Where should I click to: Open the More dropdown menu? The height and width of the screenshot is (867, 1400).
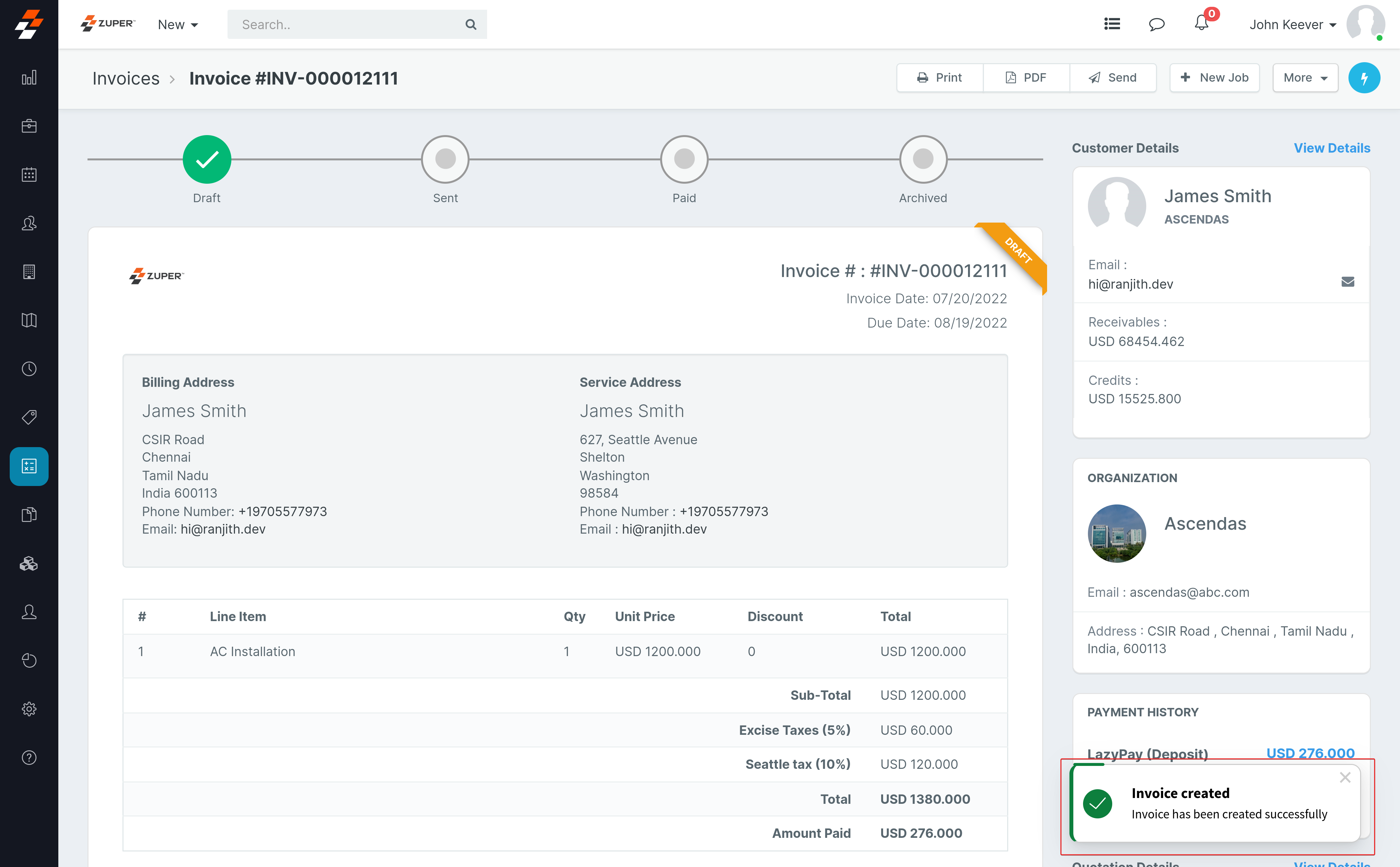1305,77
